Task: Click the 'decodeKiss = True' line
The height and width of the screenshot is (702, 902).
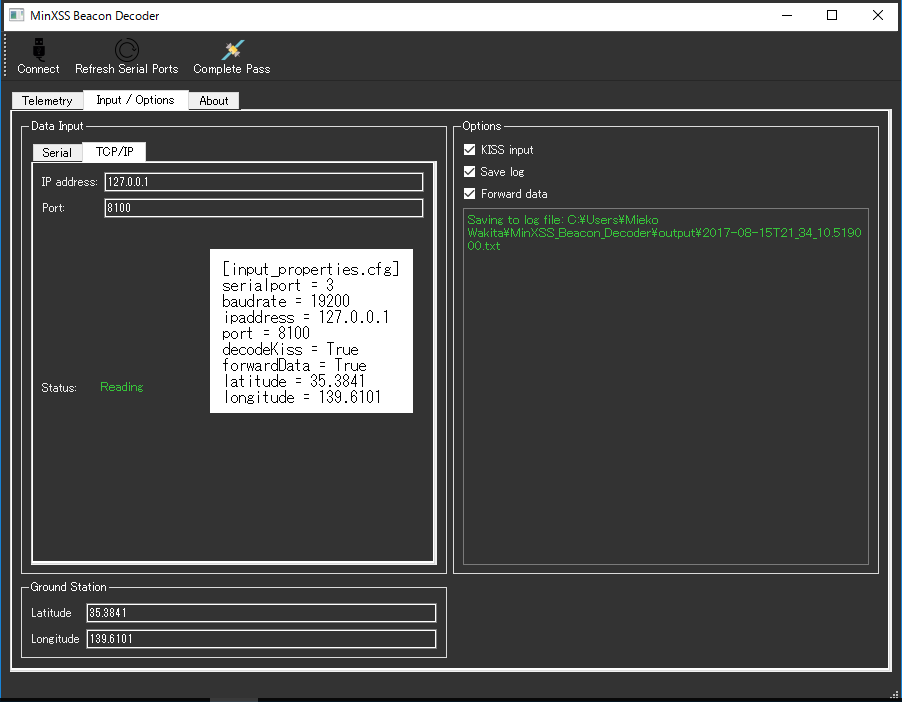Action: point(291,349)
